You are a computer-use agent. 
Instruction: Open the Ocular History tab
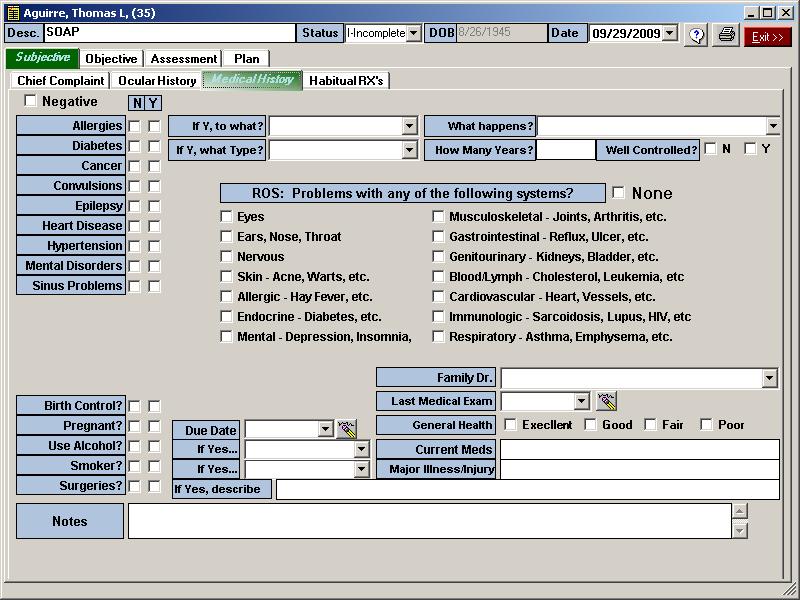click(x=156, y=80)
